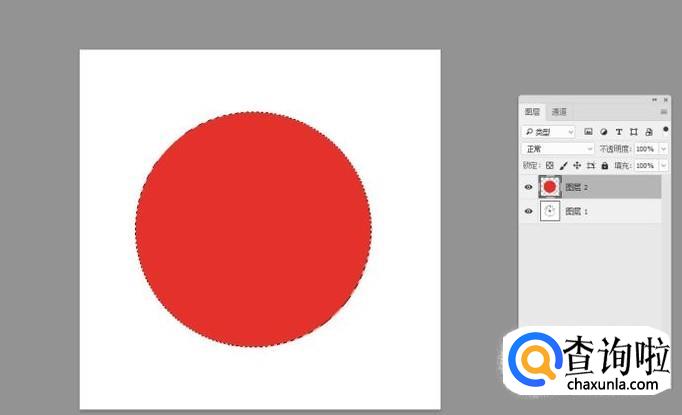The width and height of the screenshot is (682, 415).
Task: Click the lock transparent pixels icon
Action: click(x=550, y=165)
